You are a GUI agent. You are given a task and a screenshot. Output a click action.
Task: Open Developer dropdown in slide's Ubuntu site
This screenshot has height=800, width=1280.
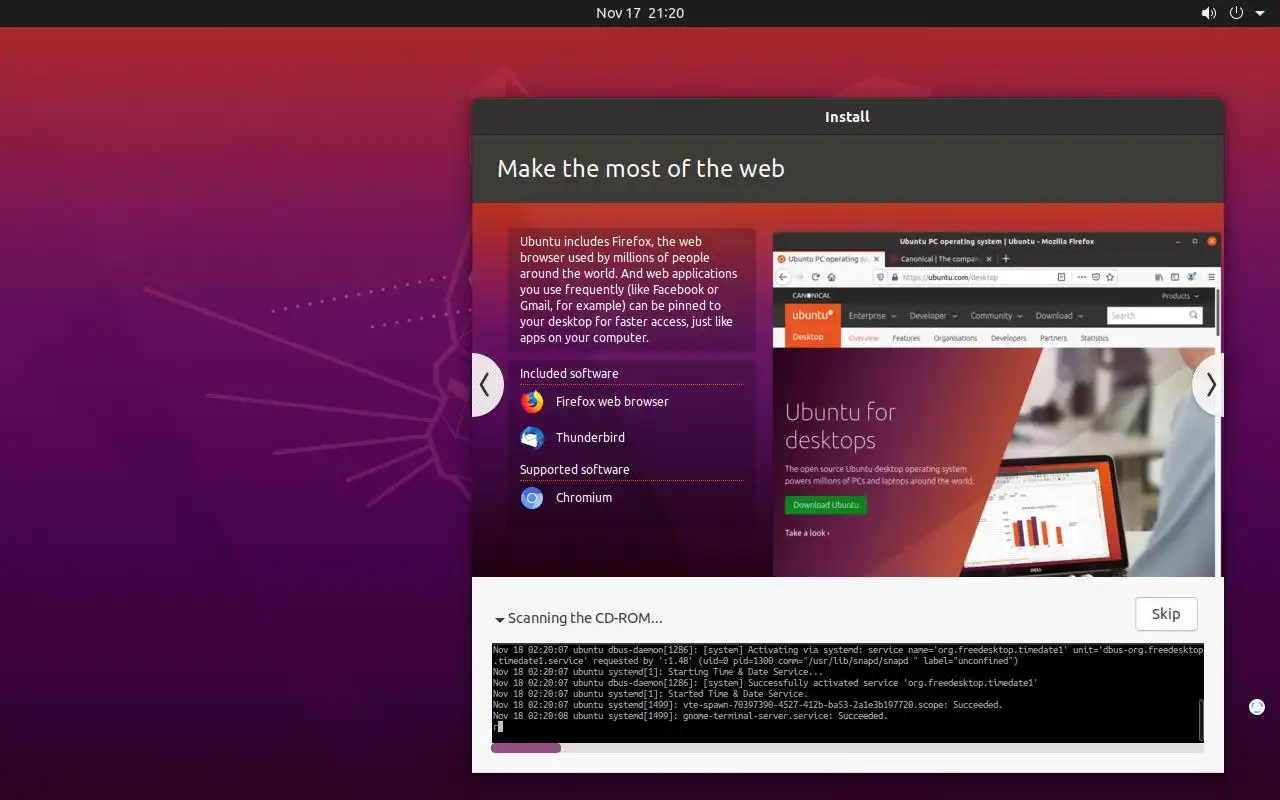[x=933, y=316]
